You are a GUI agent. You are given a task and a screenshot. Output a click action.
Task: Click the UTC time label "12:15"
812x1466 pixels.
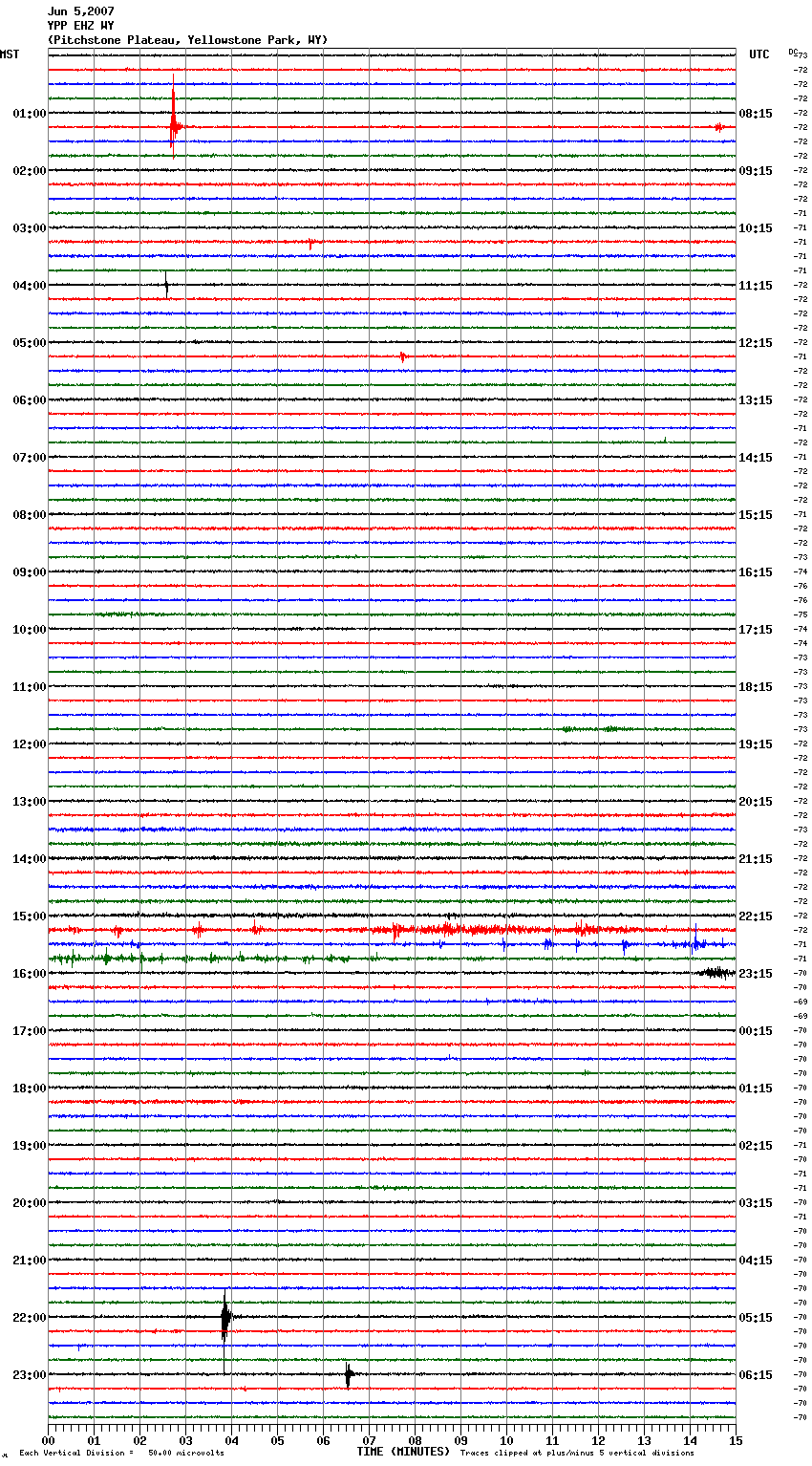pyautogui.click(x=756, y=342)
